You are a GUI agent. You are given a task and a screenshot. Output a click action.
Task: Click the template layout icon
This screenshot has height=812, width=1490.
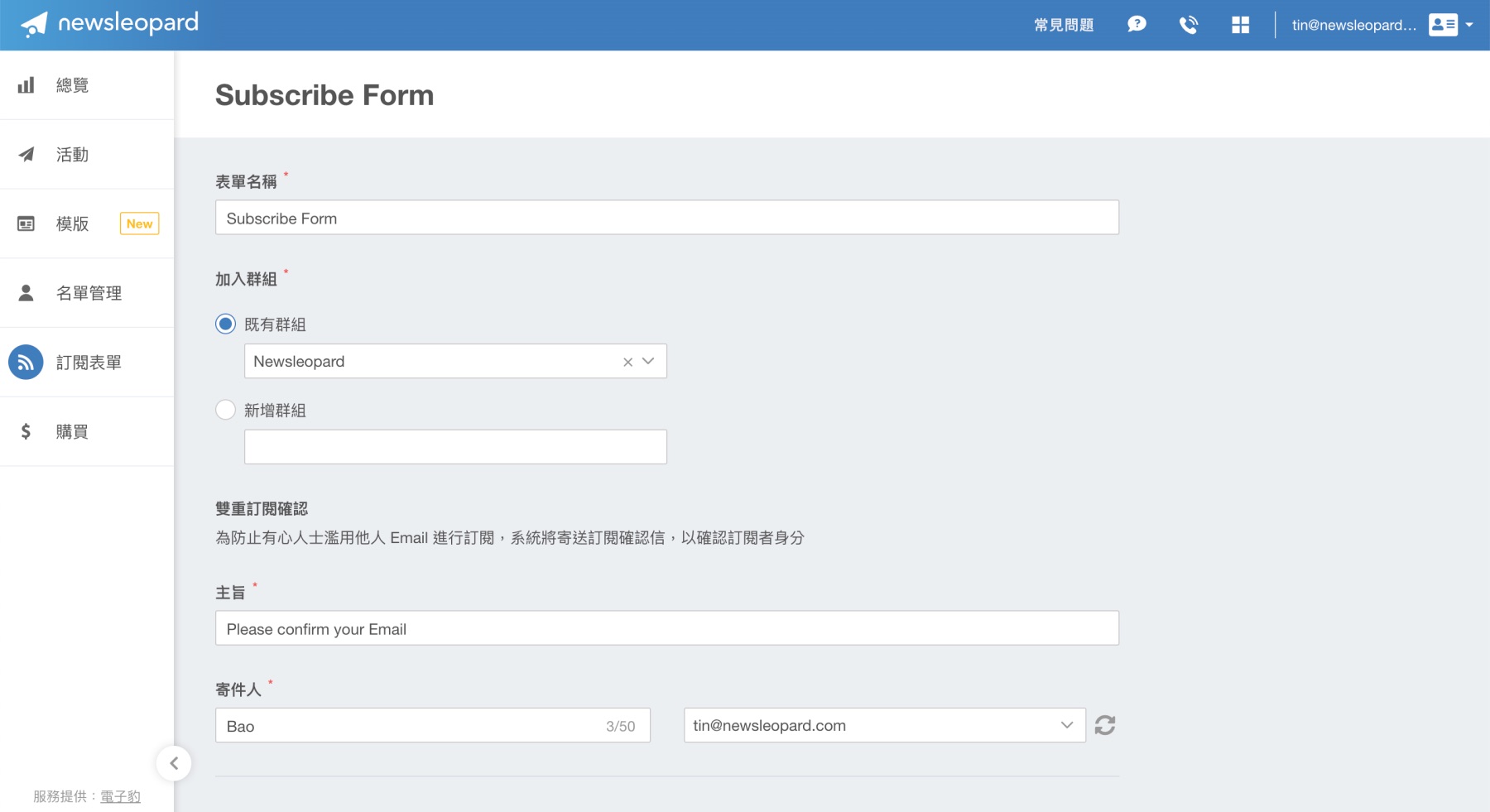click(26, 223)
